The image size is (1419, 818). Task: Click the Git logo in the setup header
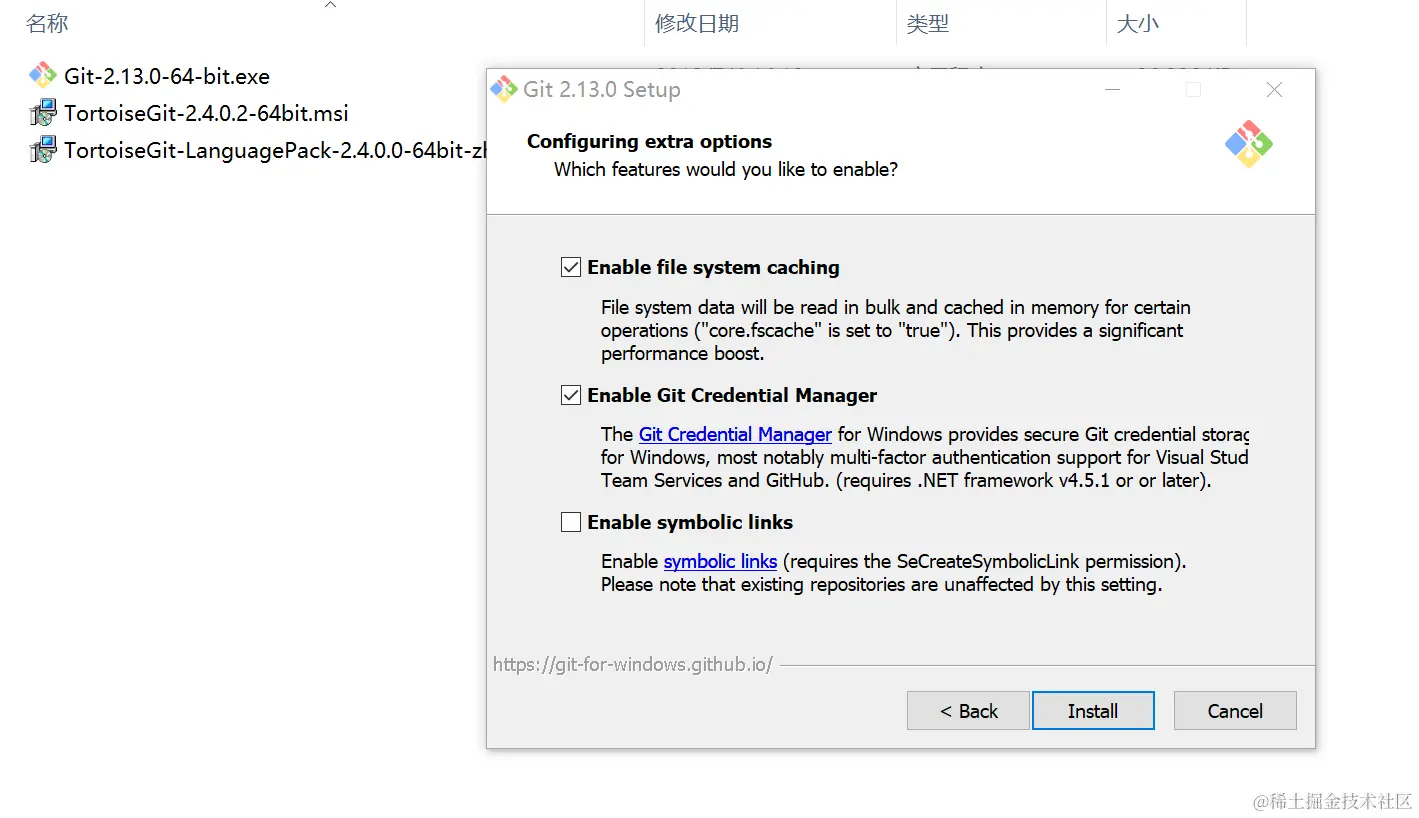tap(1248, 144)
